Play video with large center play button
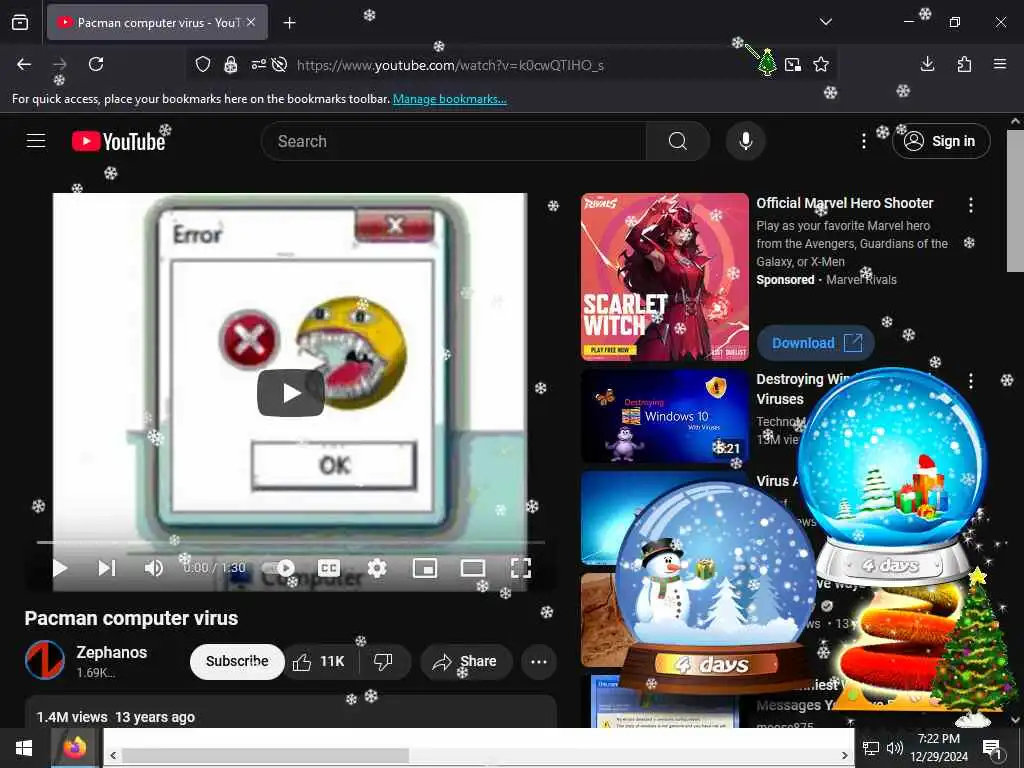This screenshot has width=1024, height=768. coord(291,392)
